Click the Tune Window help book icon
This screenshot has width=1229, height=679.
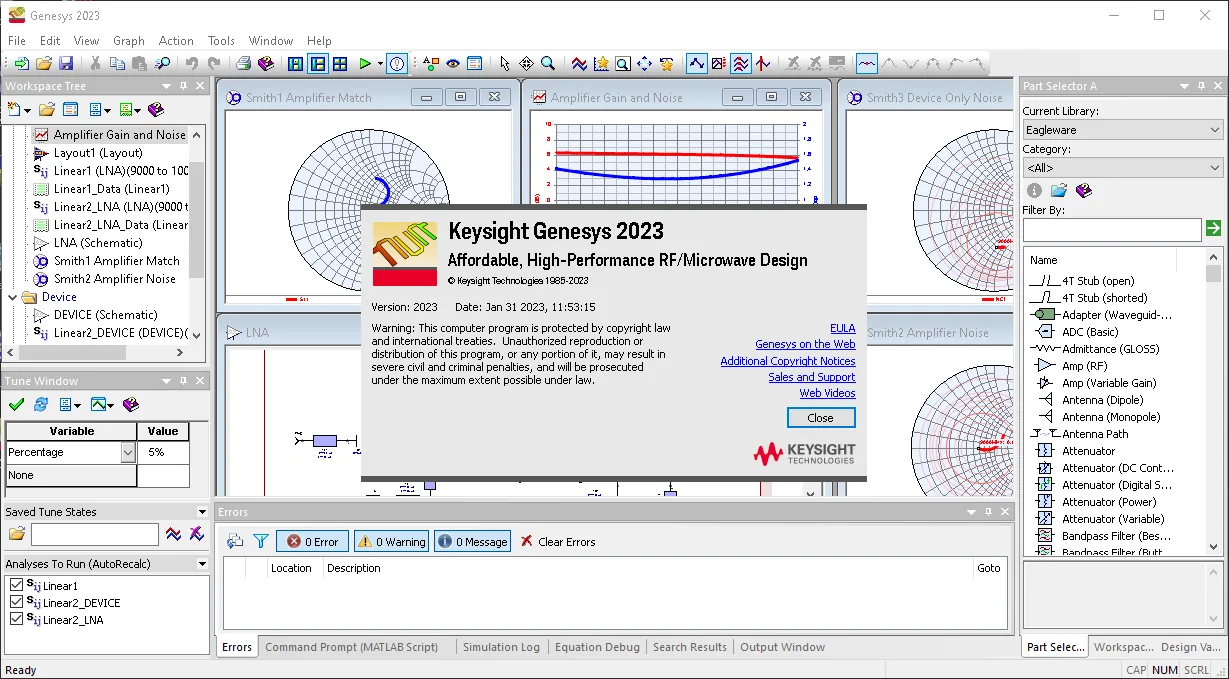pos(129,404)
